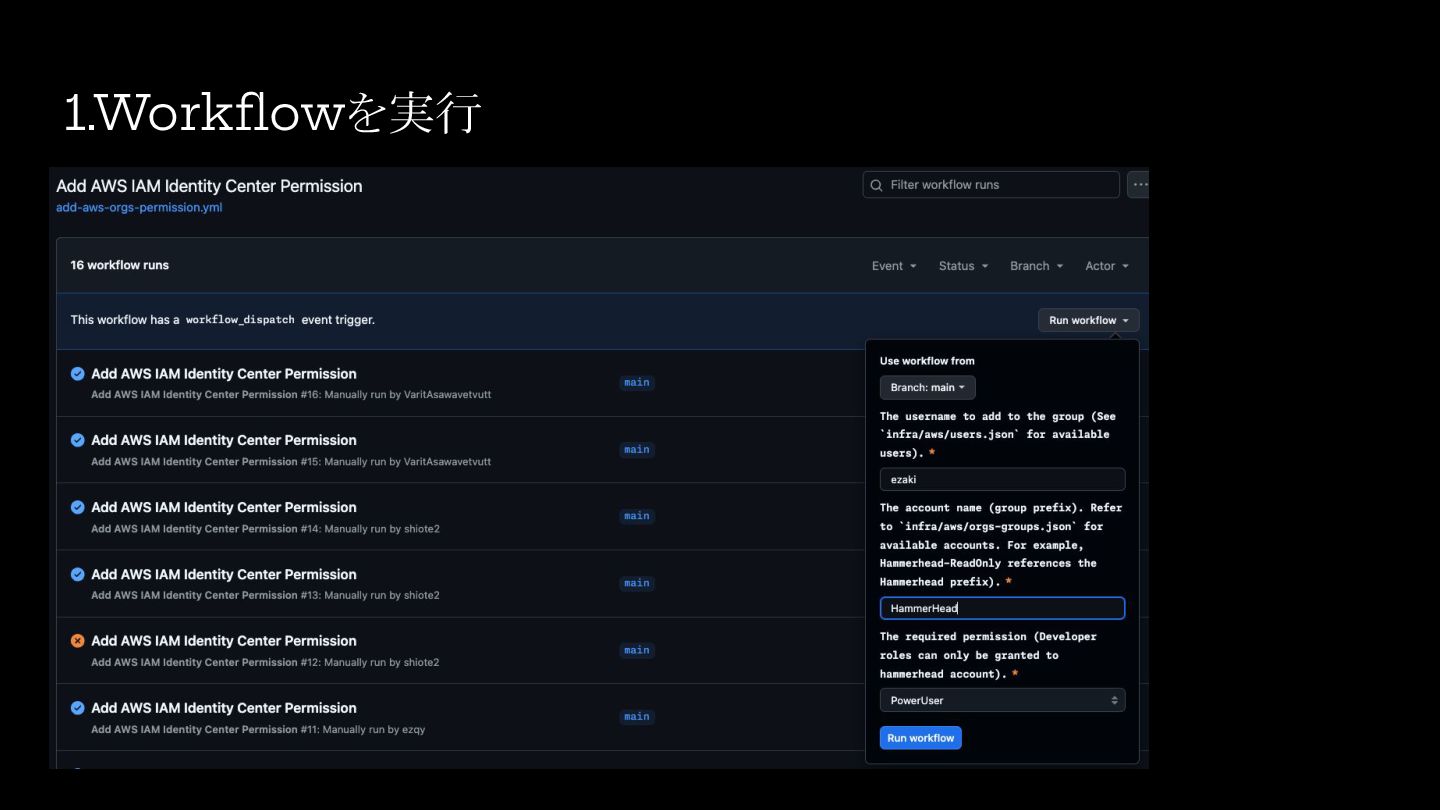
Task: Click the '16 workflow runs' count text
Action: 120,265
